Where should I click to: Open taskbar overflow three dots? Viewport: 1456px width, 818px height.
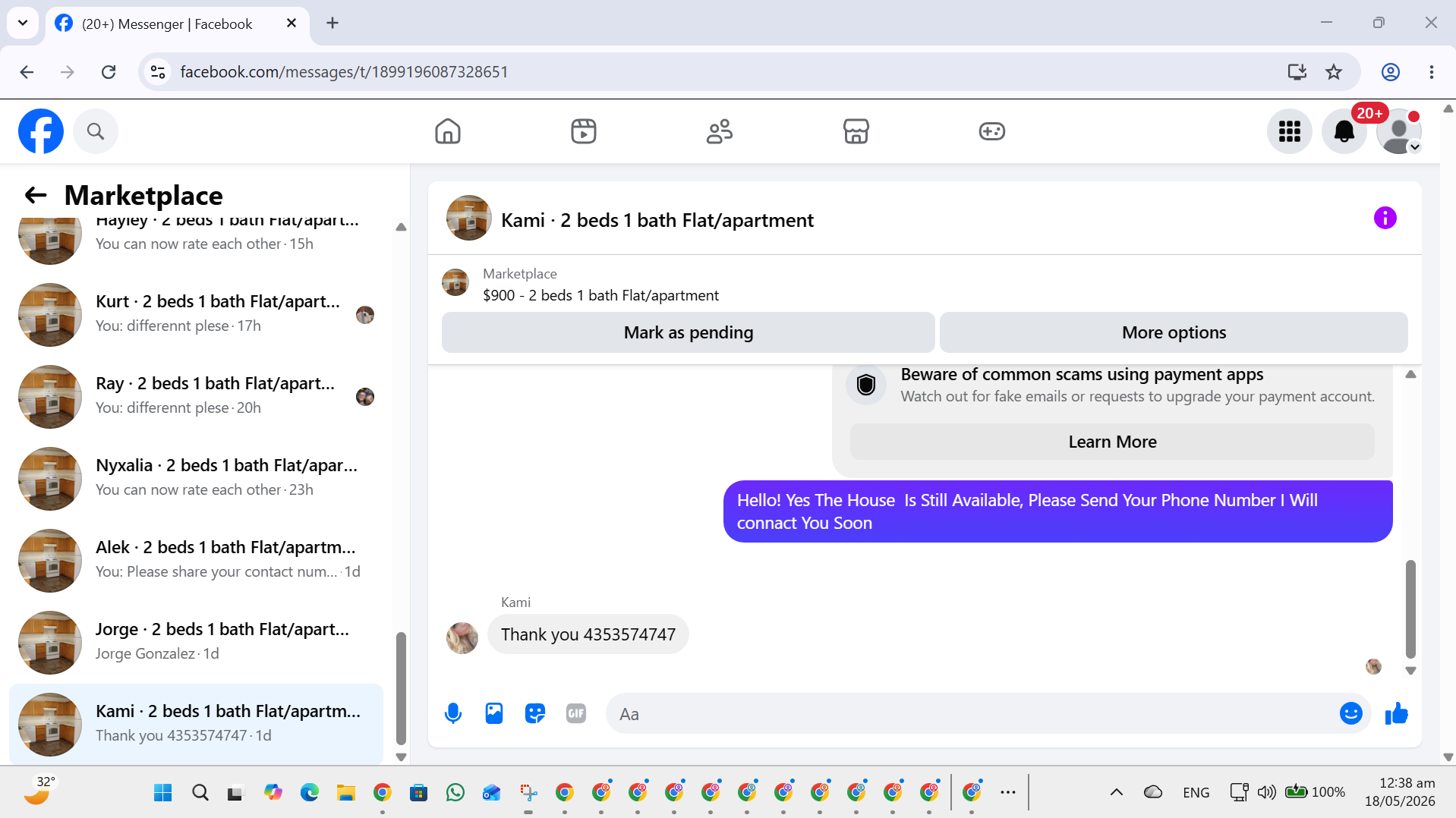coord(1008,792)
